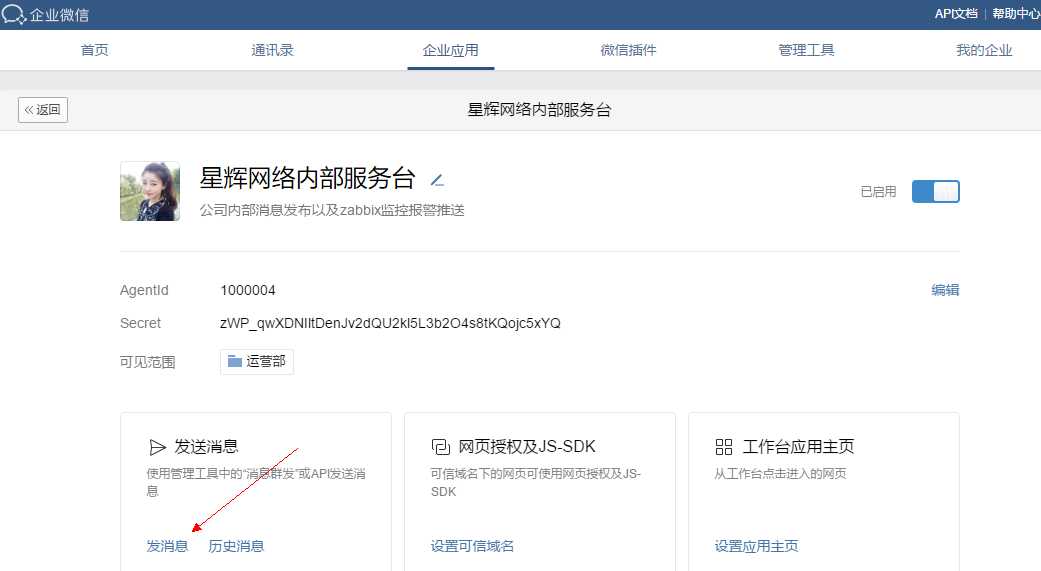The image size is (1041, 571).
Task: Click the 运营部 folder icon
Action: click(234, 361)
